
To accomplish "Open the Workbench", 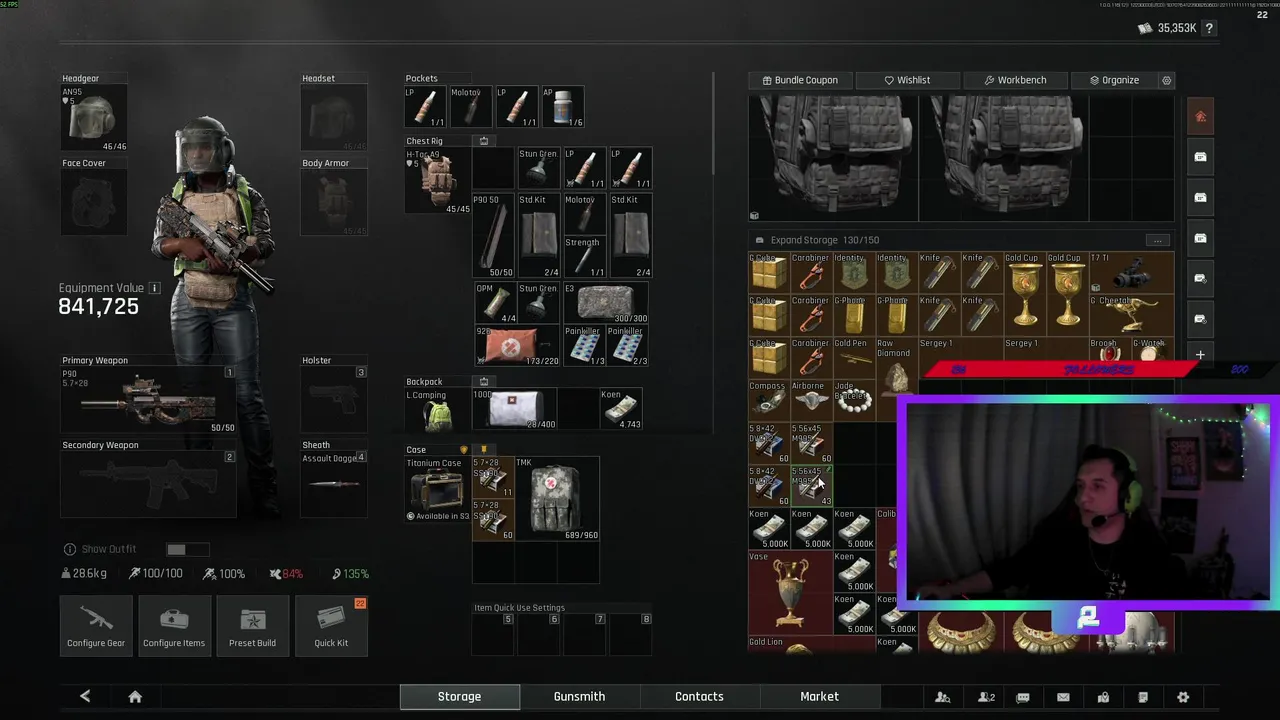I will [1015, 80].
